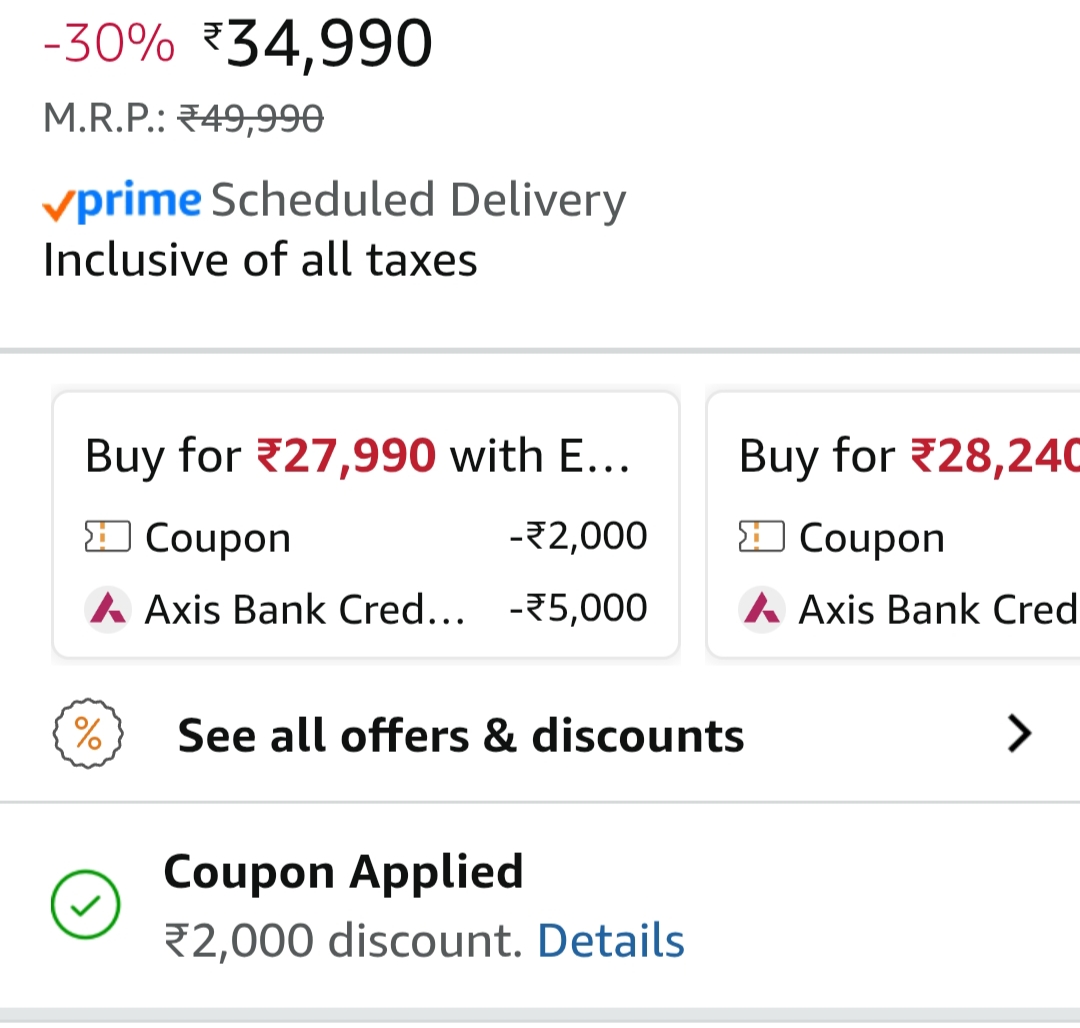Screen dimensions: 1080x1028
Task: Click the green Coupon Applied checkmark
Action: click(86, 906)
